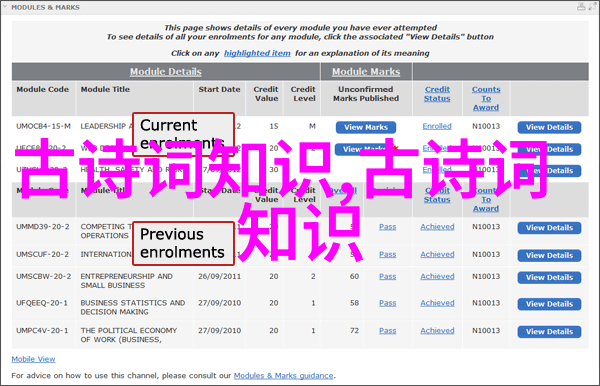
Task: Click Achieved status for UMMD39-20-2
Action: point(437,227)
